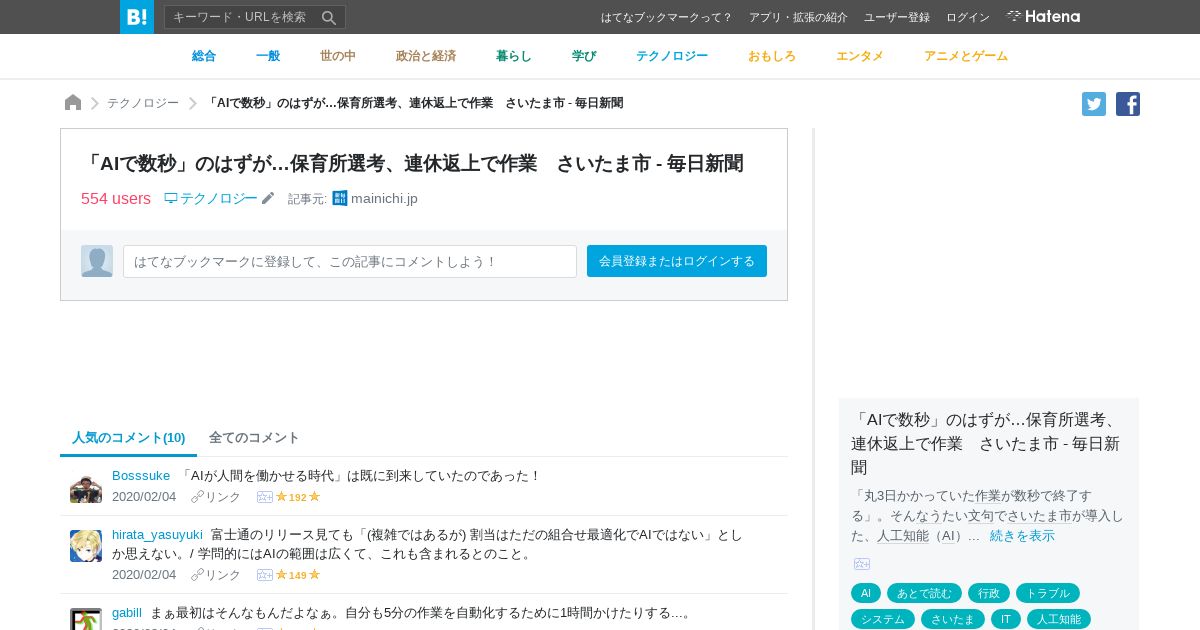Open はてなブックマークって？ link
1200x630 pixels.
pos(667,17)
